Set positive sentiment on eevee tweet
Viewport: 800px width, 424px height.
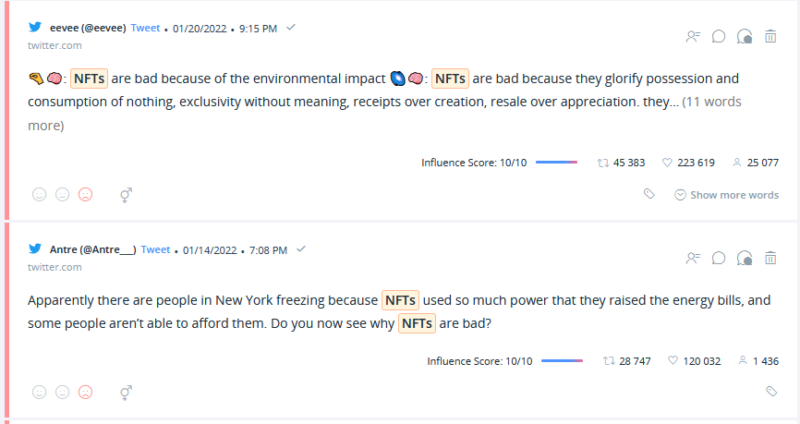click(39, 194)
